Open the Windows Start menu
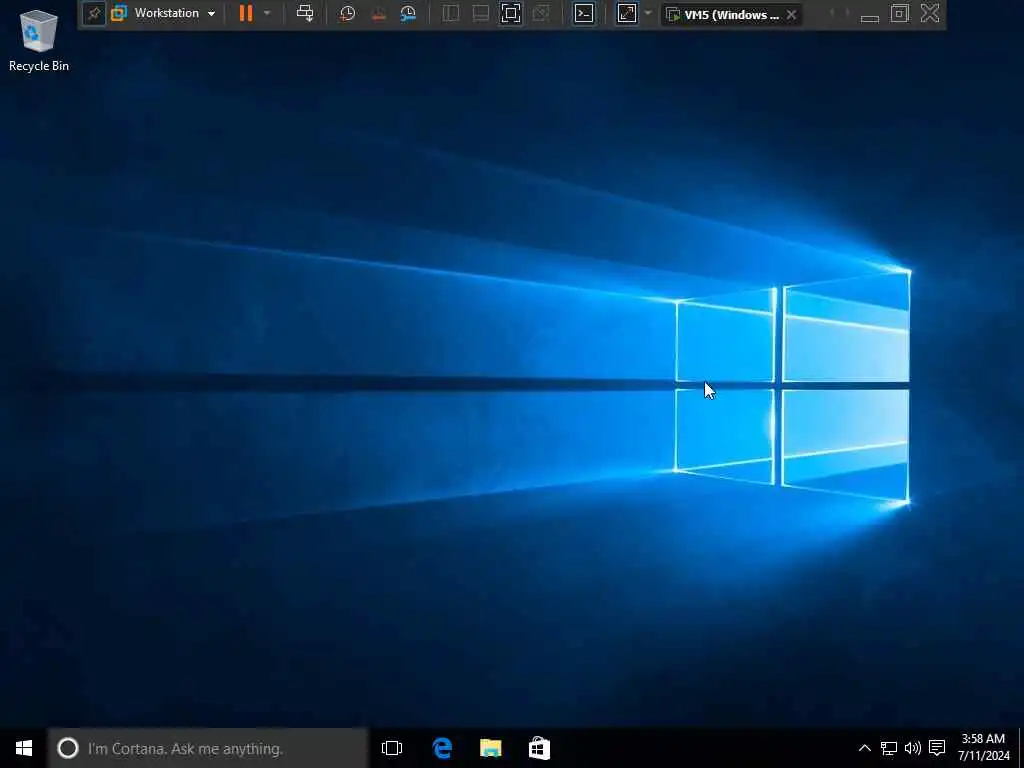 pyautogui.click(x=24, y=748)
